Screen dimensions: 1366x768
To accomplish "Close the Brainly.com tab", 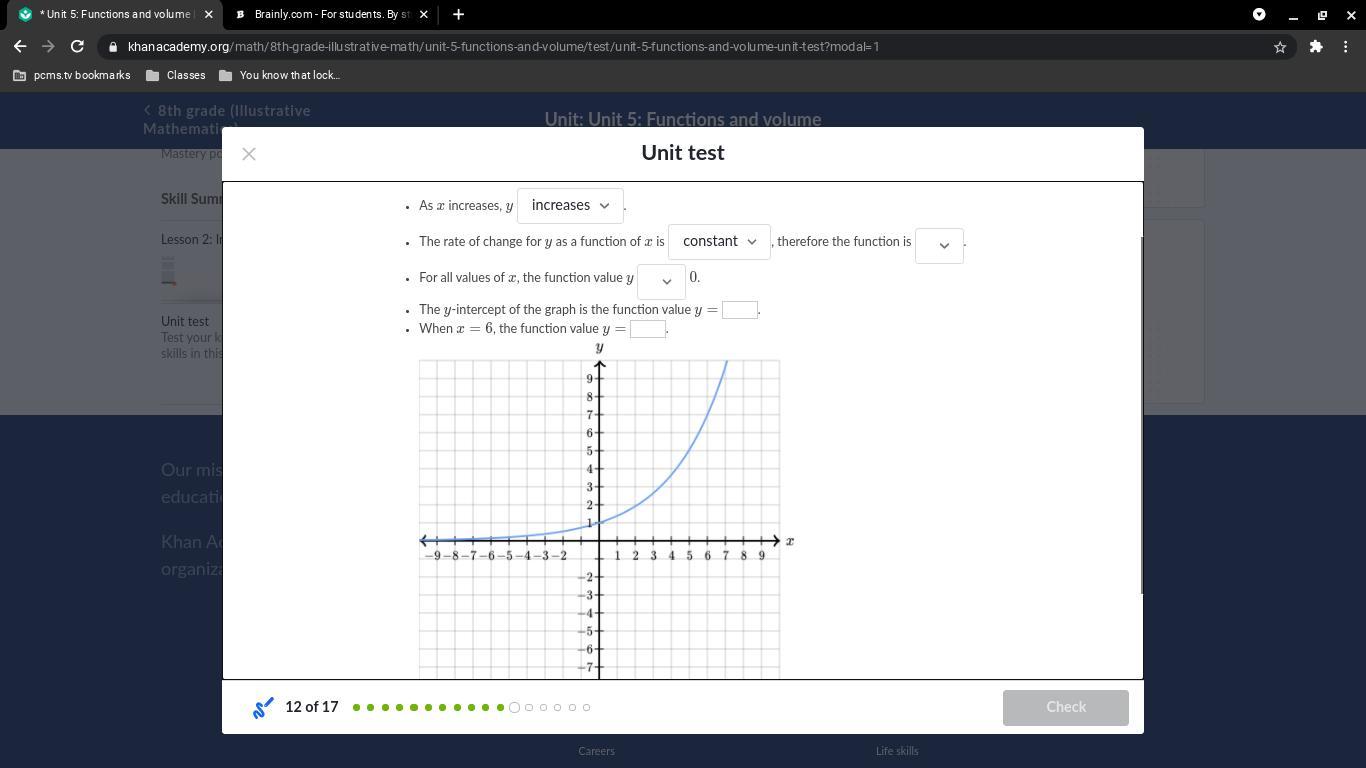I will [424, 14].
